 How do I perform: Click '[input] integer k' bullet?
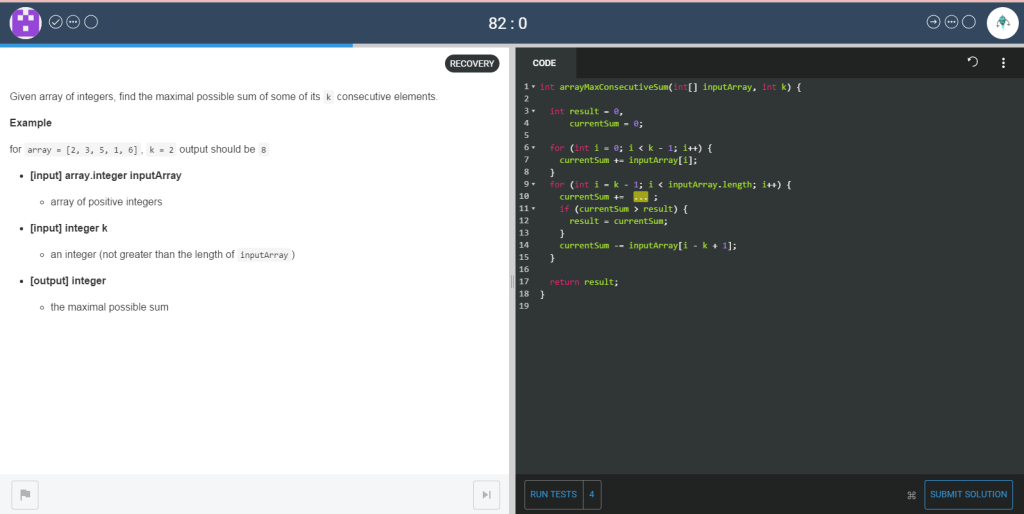tap(69, 228)
